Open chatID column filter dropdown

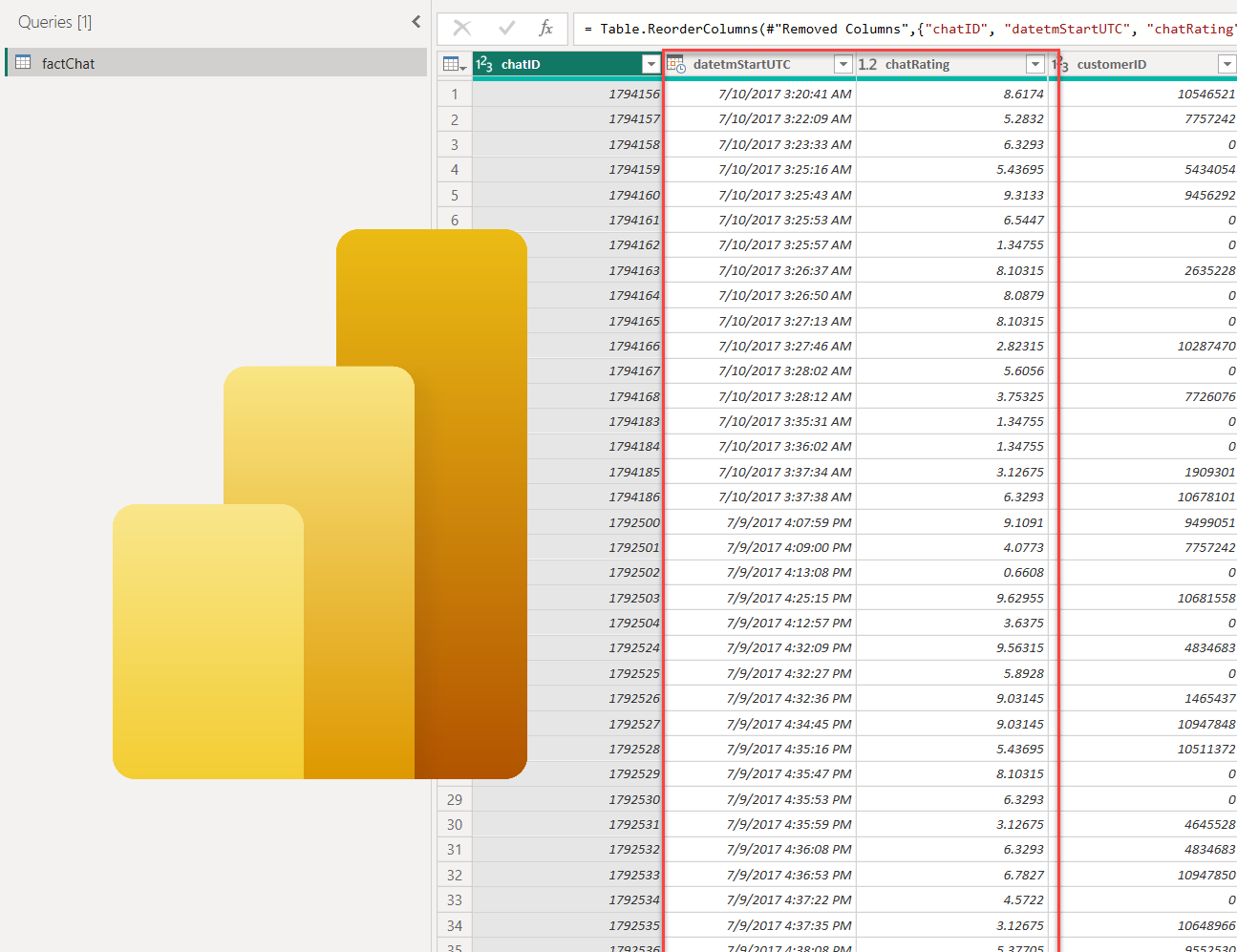click(x=651, y=64)
